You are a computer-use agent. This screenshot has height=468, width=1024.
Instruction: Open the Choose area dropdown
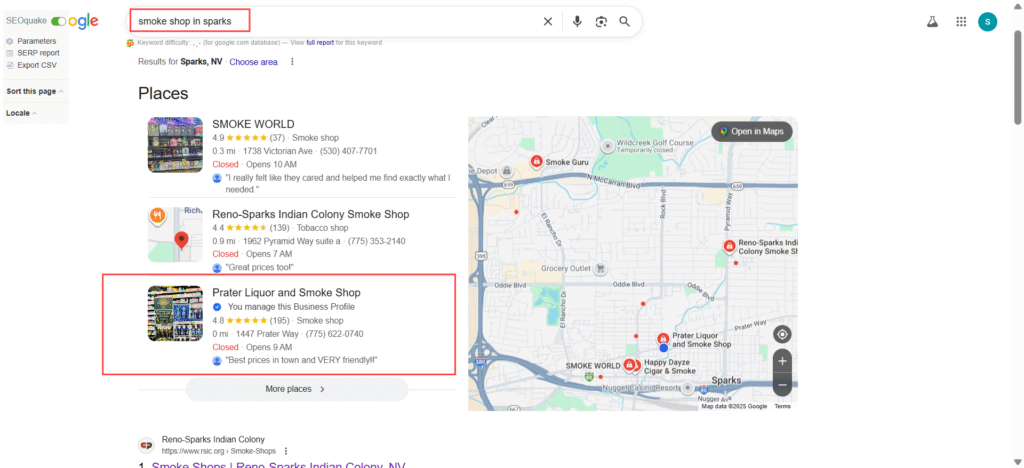(x=253, y=62)
